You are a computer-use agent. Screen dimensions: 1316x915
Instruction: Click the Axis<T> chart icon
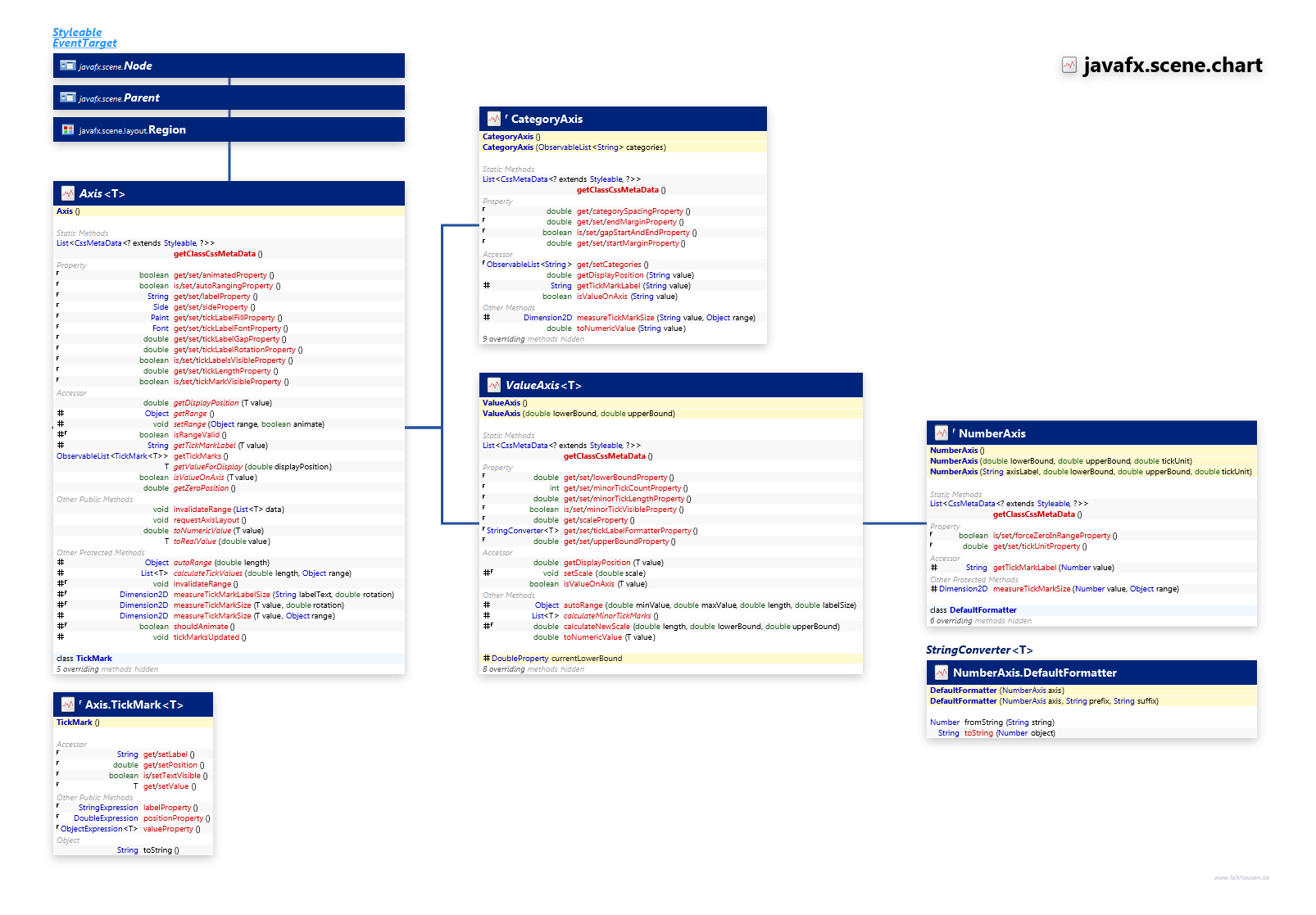[68, 193]
